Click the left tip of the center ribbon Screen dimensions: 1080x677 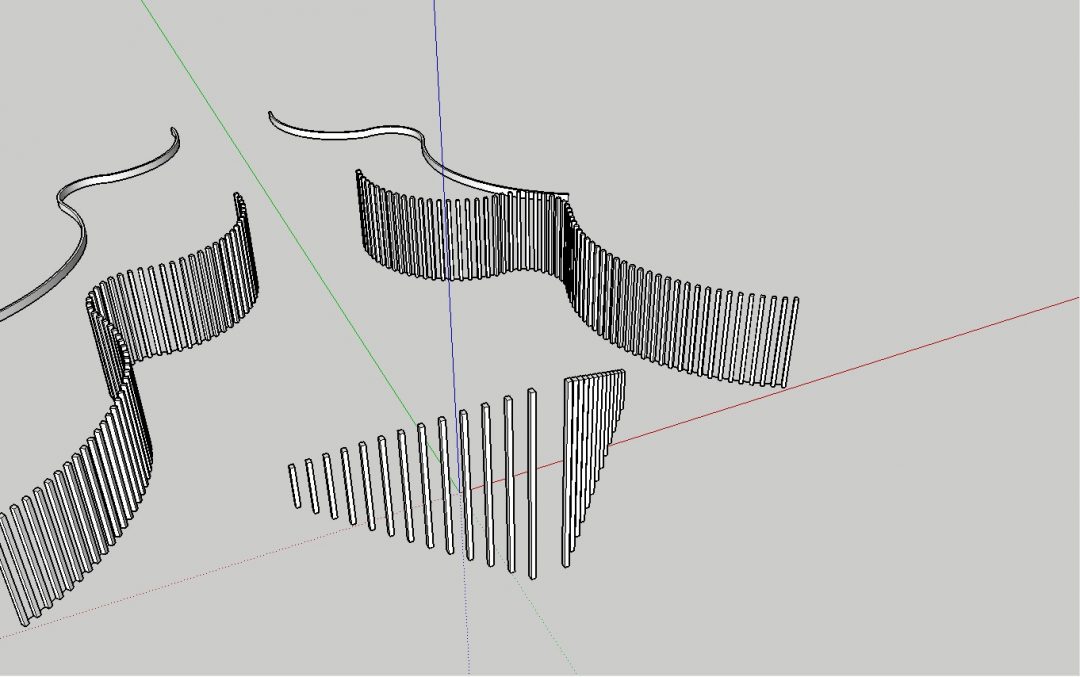point(272,116)
